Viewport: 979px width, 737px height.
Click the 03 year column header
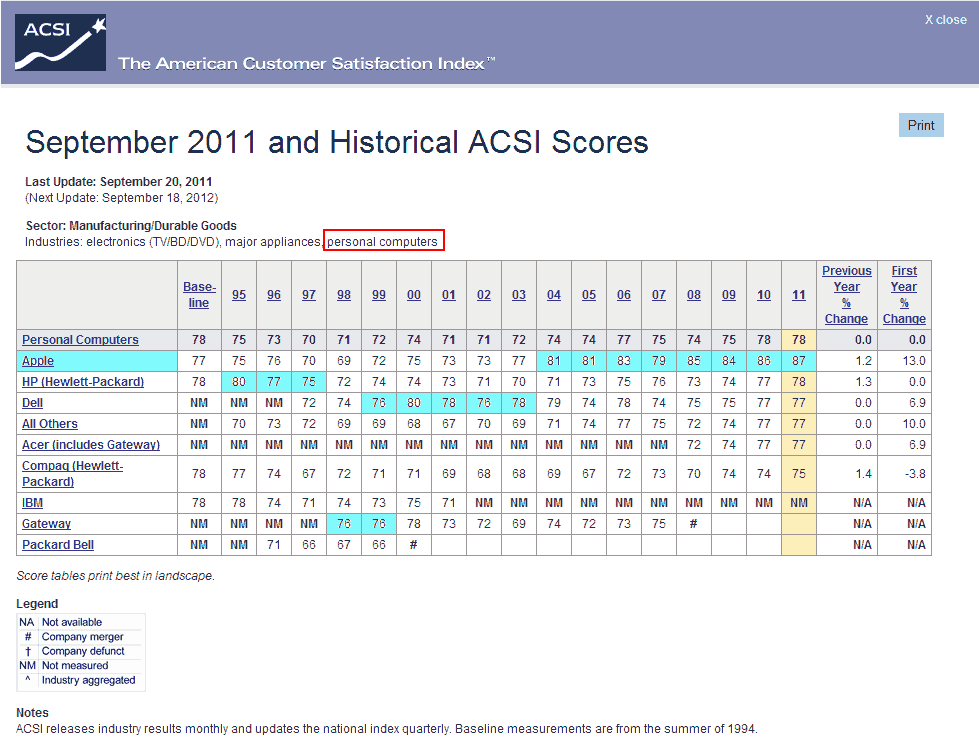click(x=518, y=295)
